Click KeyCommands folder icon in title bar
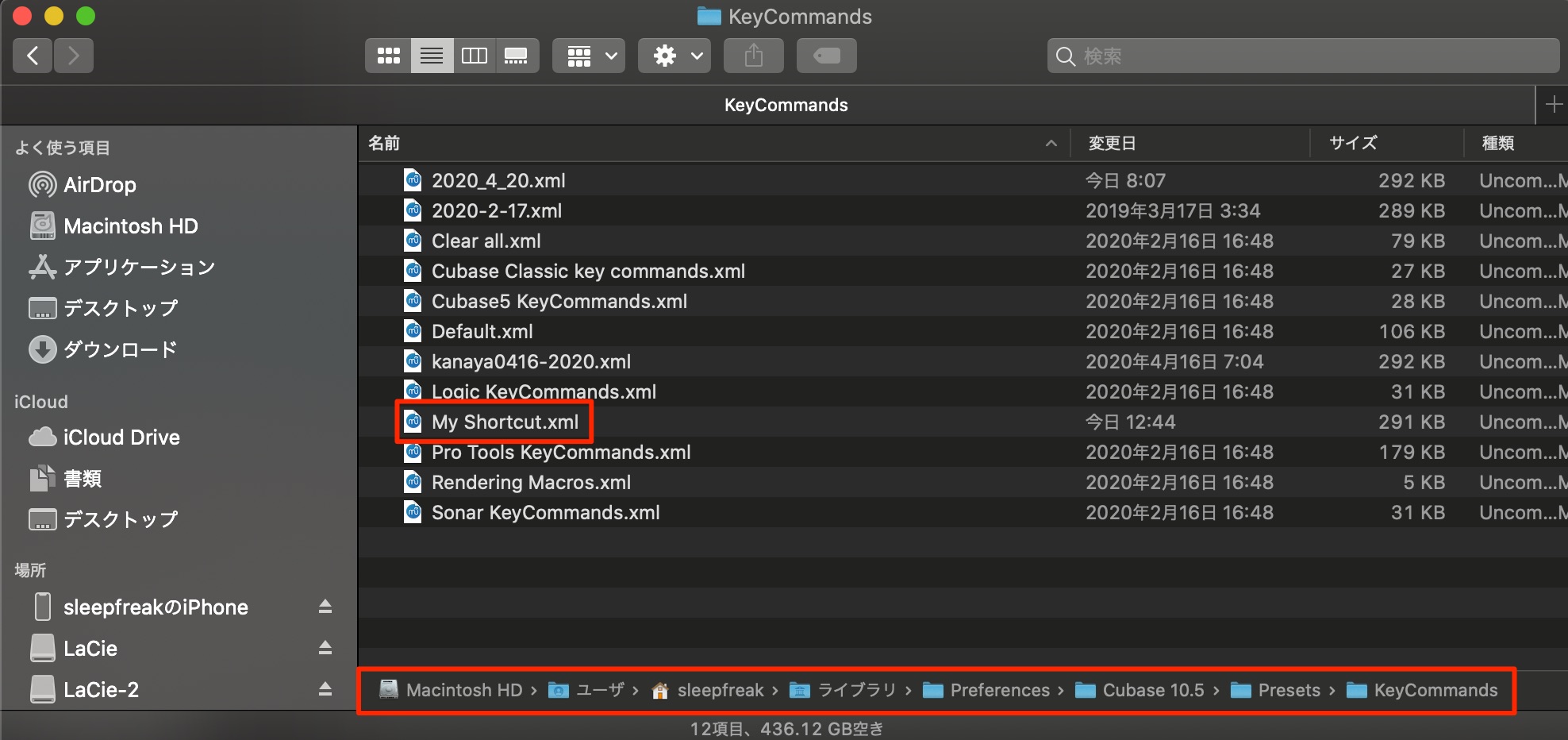 (x=709, y=17)
